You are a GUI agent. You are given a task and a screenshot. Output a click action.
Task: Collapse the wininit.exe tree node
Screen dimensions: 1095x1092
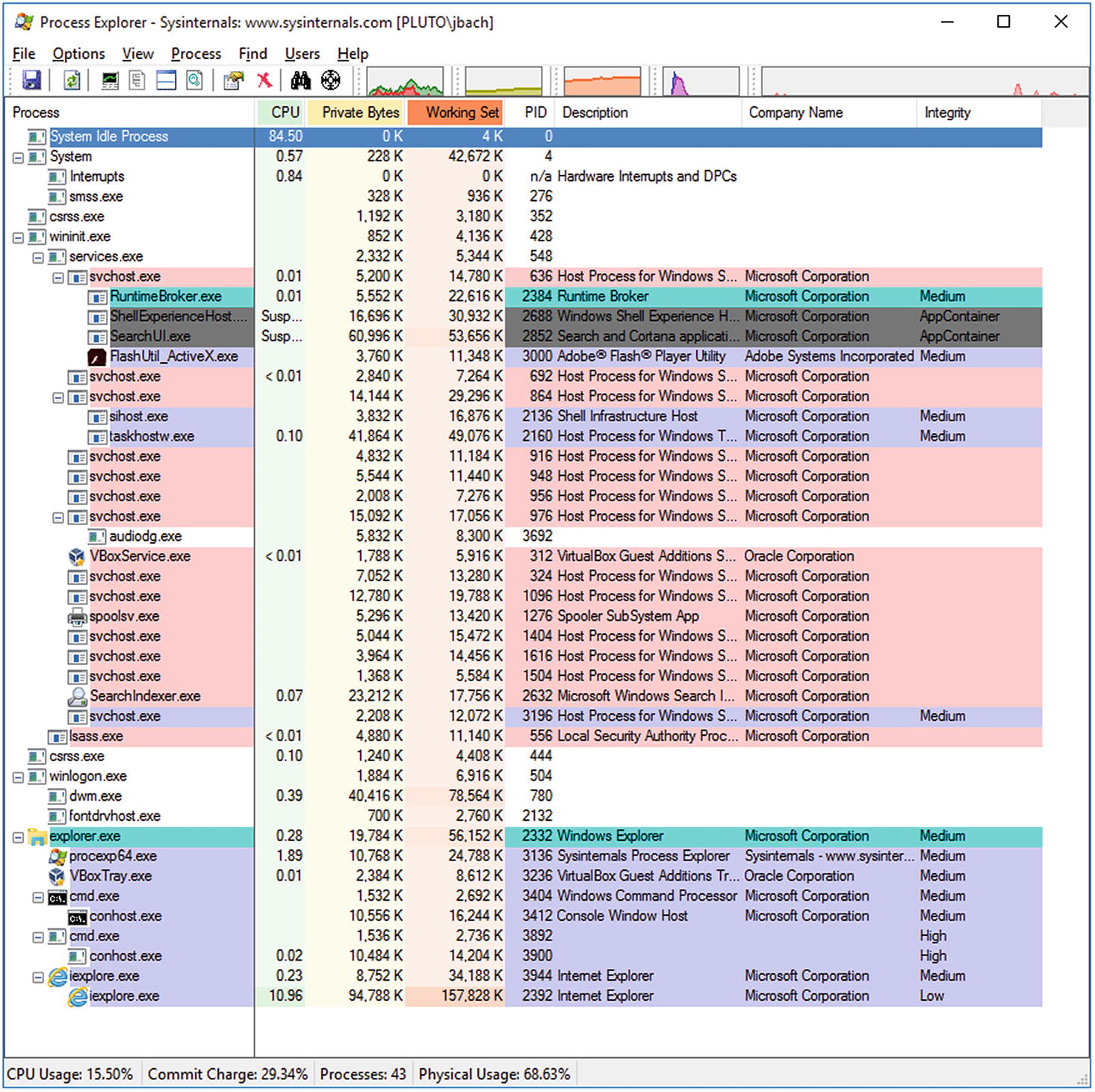[18, 238]
